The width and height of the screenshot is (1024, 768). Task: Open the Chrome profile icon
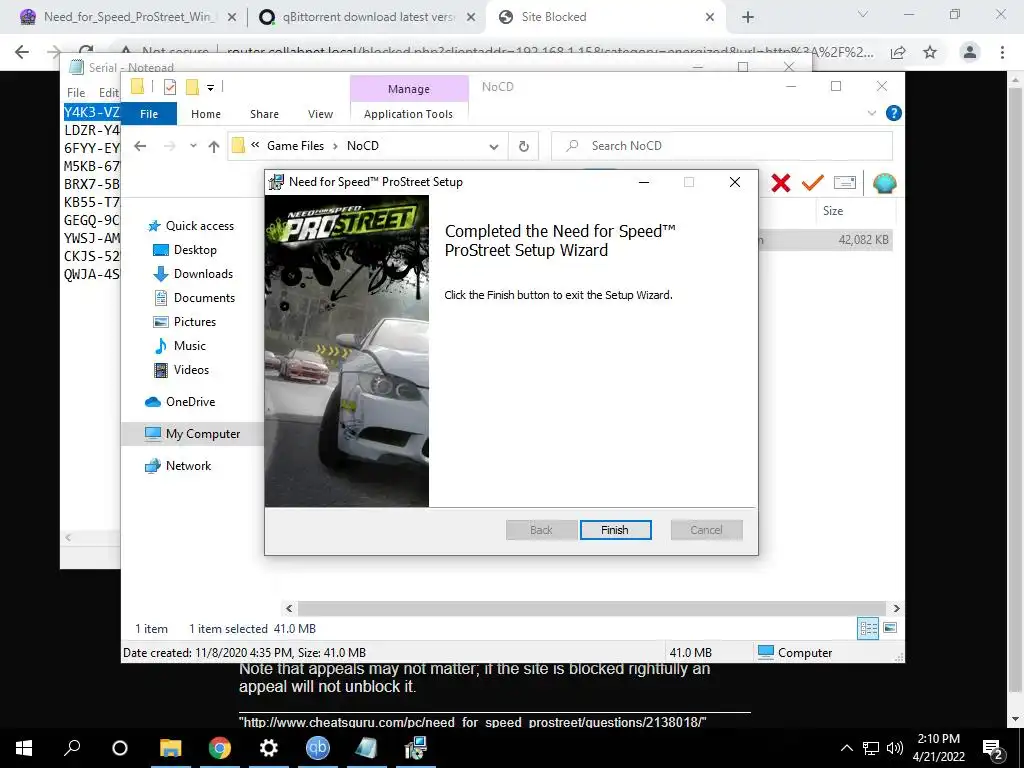[x=970, y=52]
